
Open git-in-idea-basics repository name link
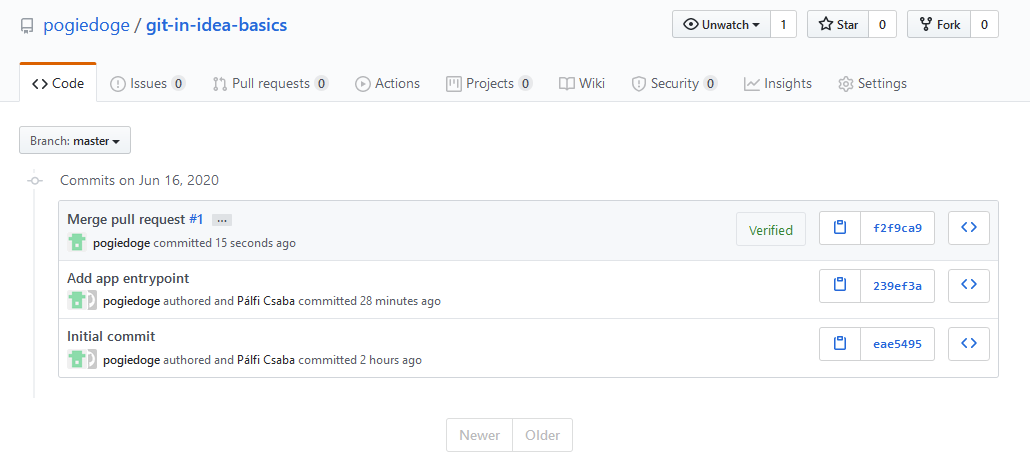coord(216,26)
